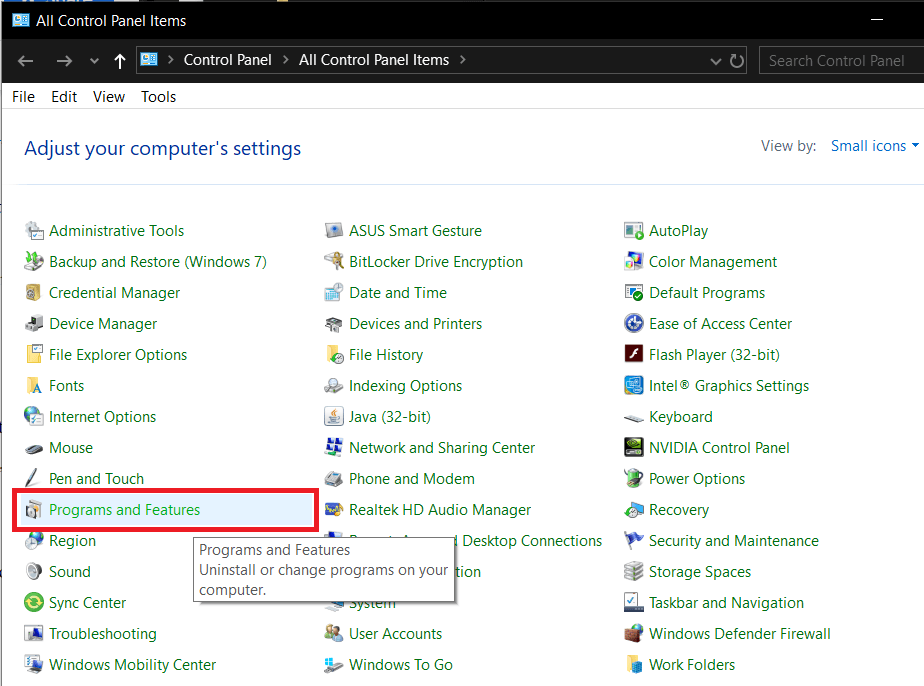Open the View menu
The height and width of the screenshot is (686, 924).
pyautogui.click(x=108, y=96)
